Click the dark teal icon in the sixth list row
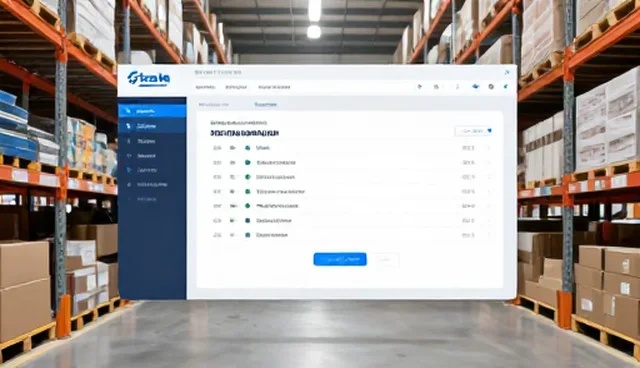640x368 pixels. tap(247, 221)
